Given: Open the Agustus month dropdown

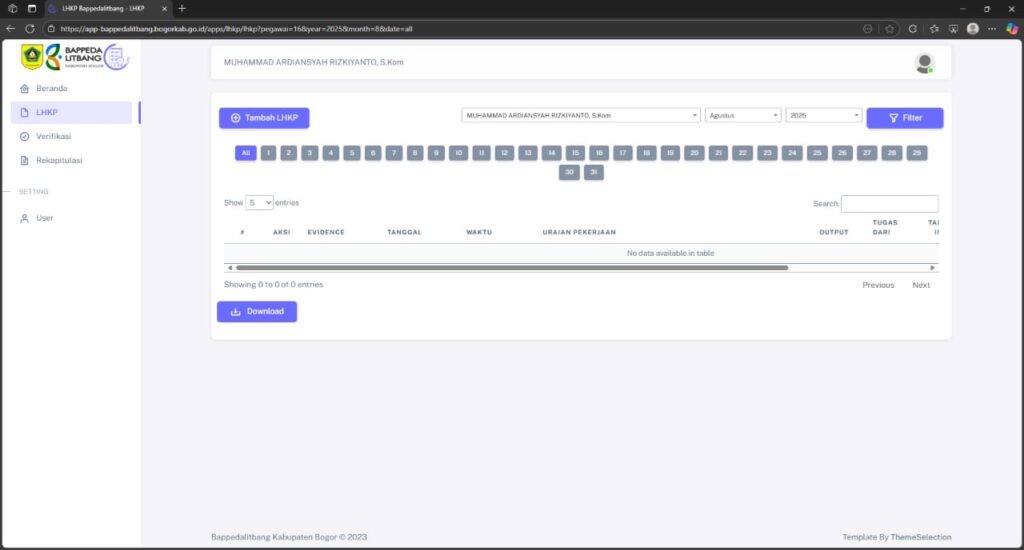Looking at the screenshot, I should (x=743, y=116).
